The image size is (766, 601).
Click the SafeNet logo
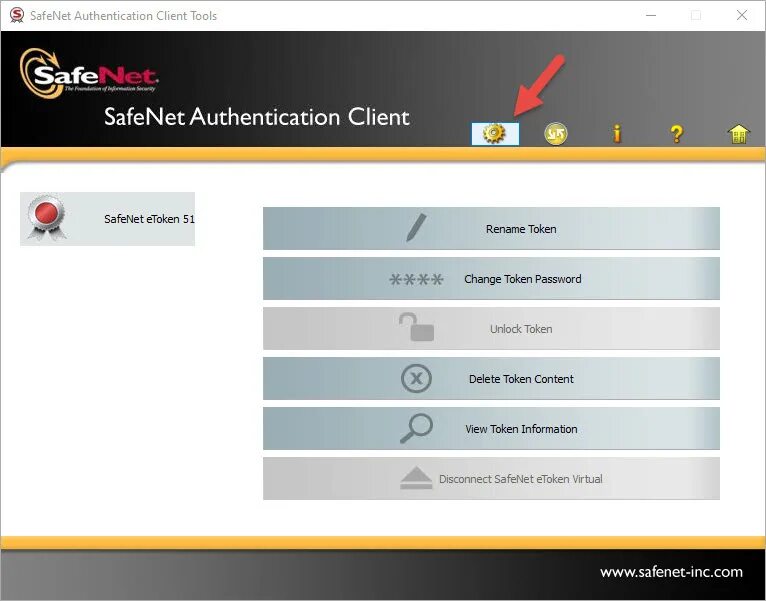[89, 73]
